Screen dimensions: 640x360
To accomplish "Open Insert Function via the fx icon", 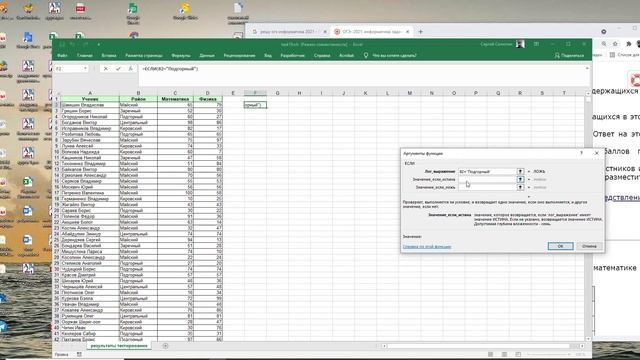I will (x=131, y=69).
